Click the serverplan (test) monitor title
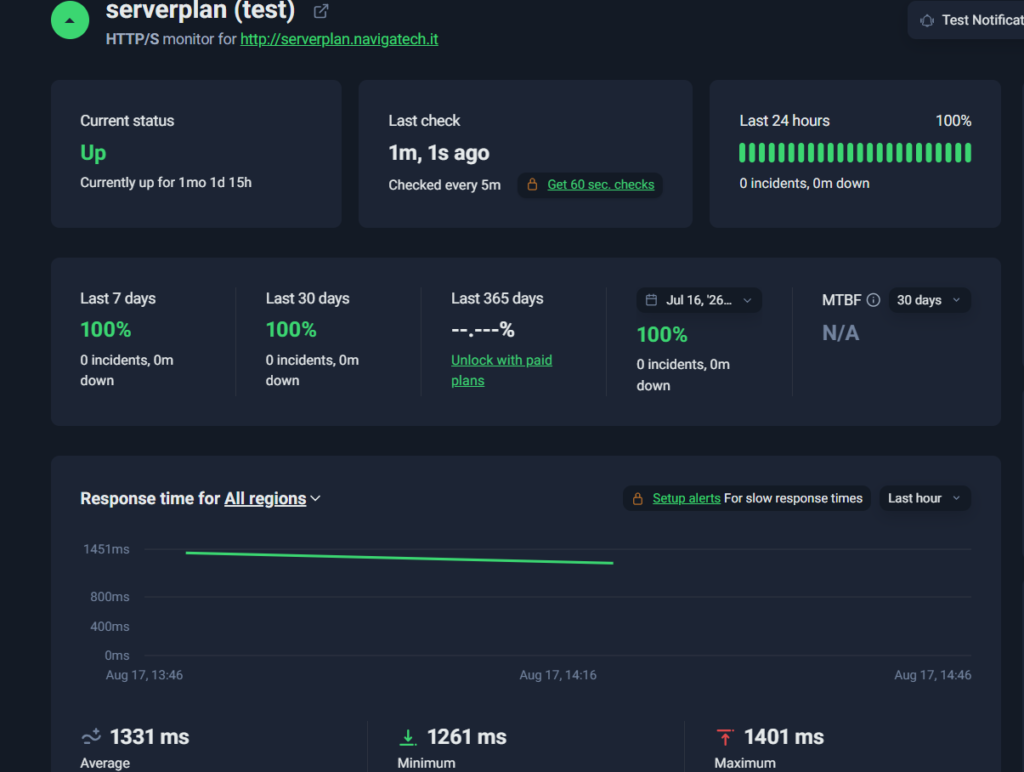Image resolution: width=1024 pixels, height=772 pixels. click(200, 10)
